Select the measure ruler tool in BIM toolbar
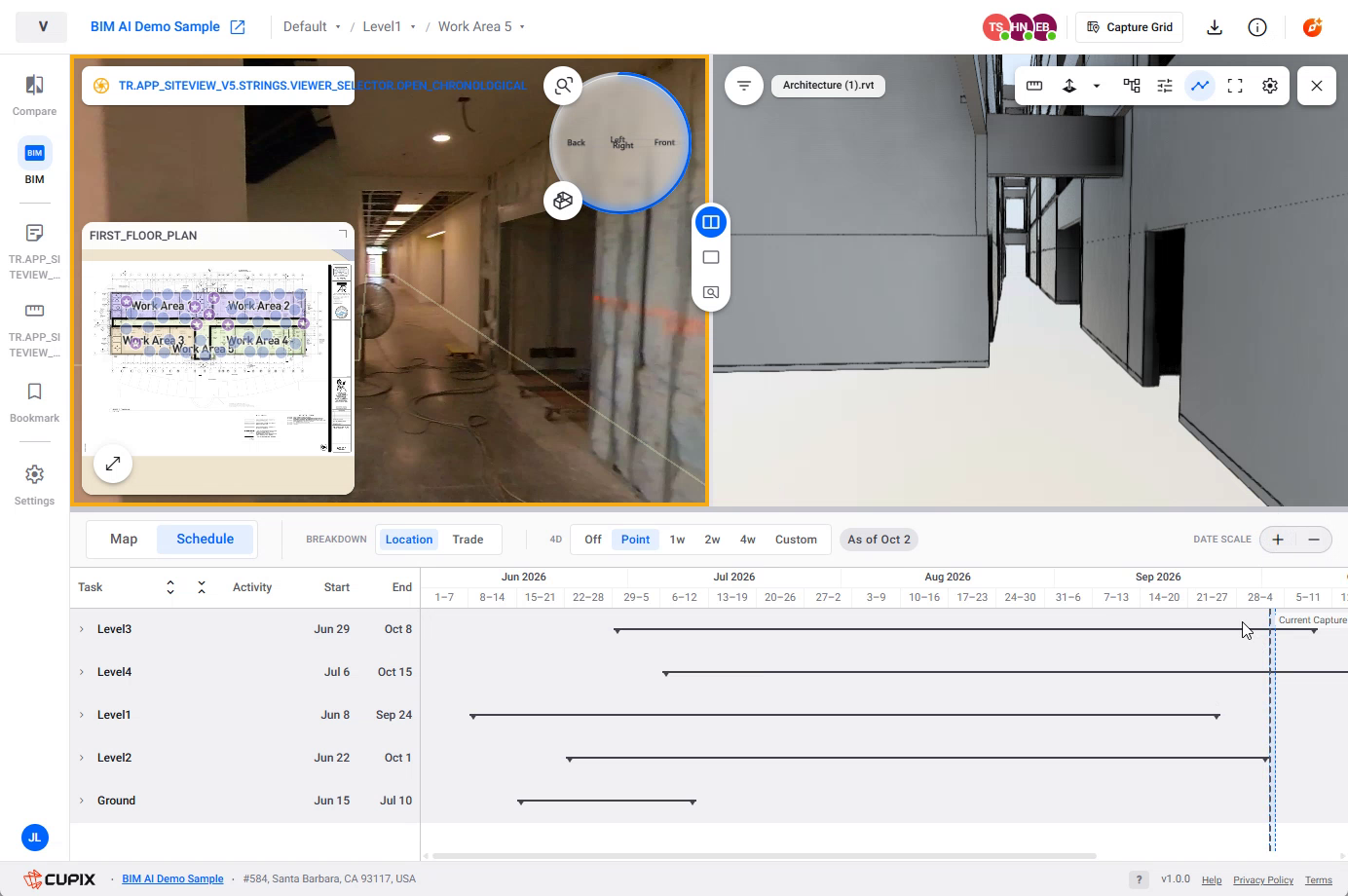This screenshot has width=1348, height=896. point(1034,86)
